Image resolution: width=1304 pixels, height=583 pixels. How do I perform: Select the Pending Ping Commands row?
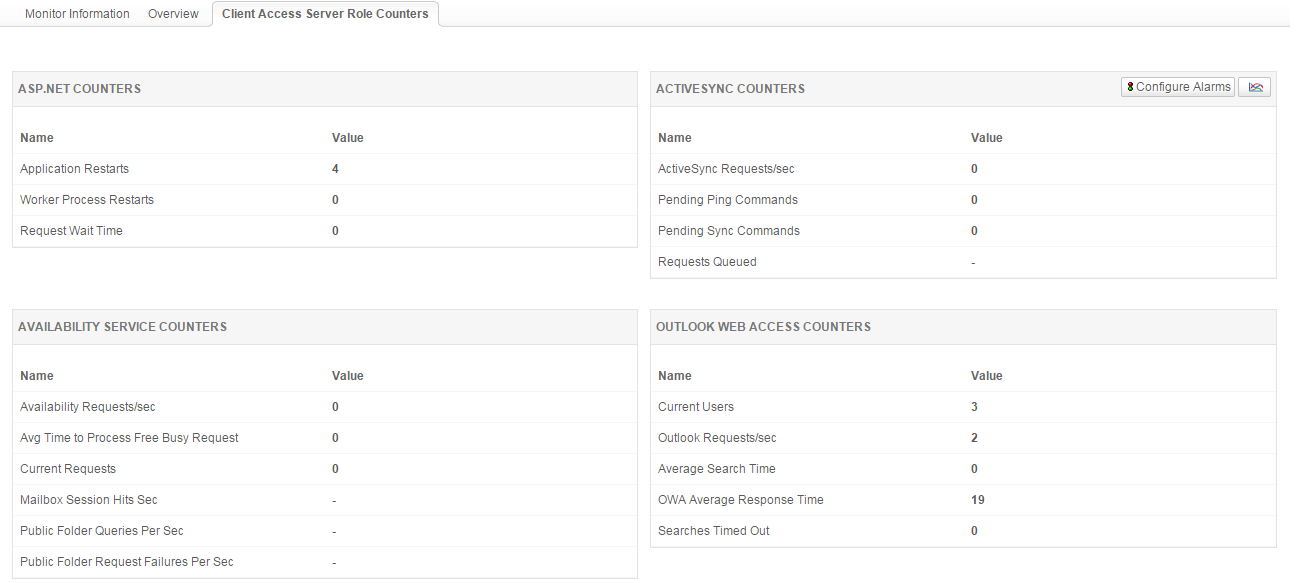pos(728,200)
